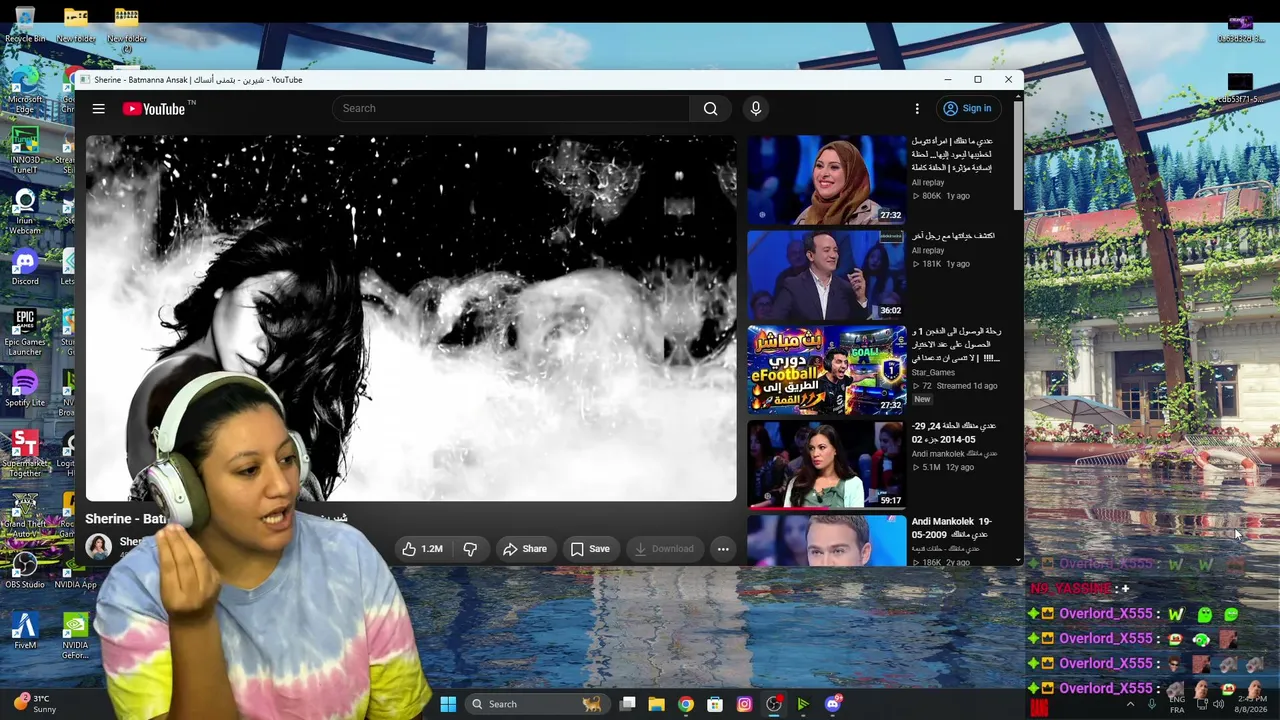This screenshot has height=720, width=1280.
Task: Open Discord from the taskbar
Action: pyautogui.click(x=832, y=704)
